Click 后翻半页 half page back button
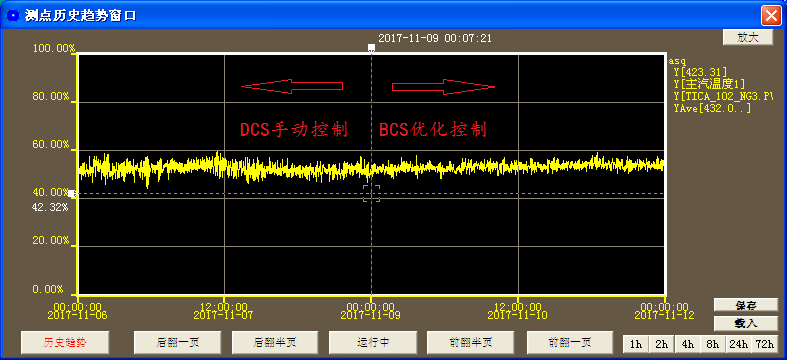 275,343
